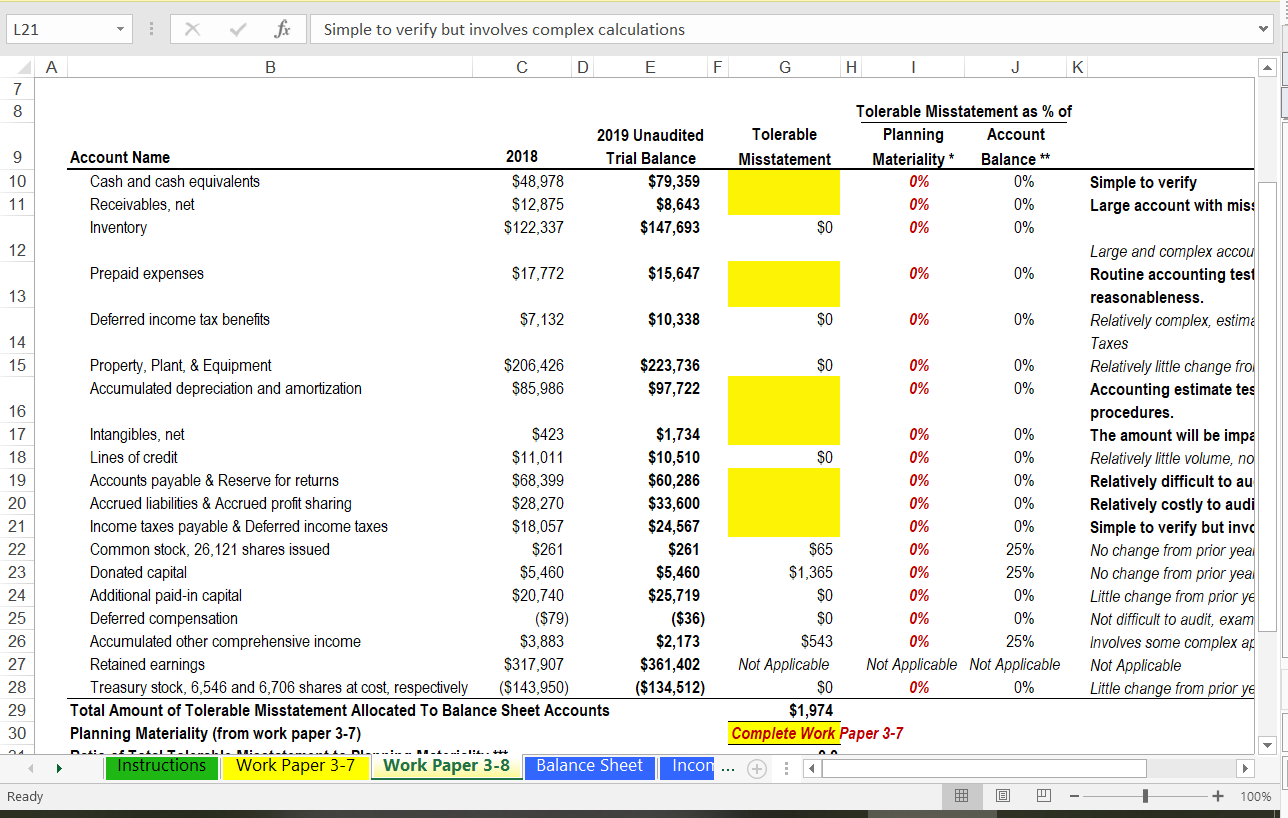Click the '2019 Unaudited Trial Balance' header
This screenshot has width=1288, height=818.
pos(650,146)
